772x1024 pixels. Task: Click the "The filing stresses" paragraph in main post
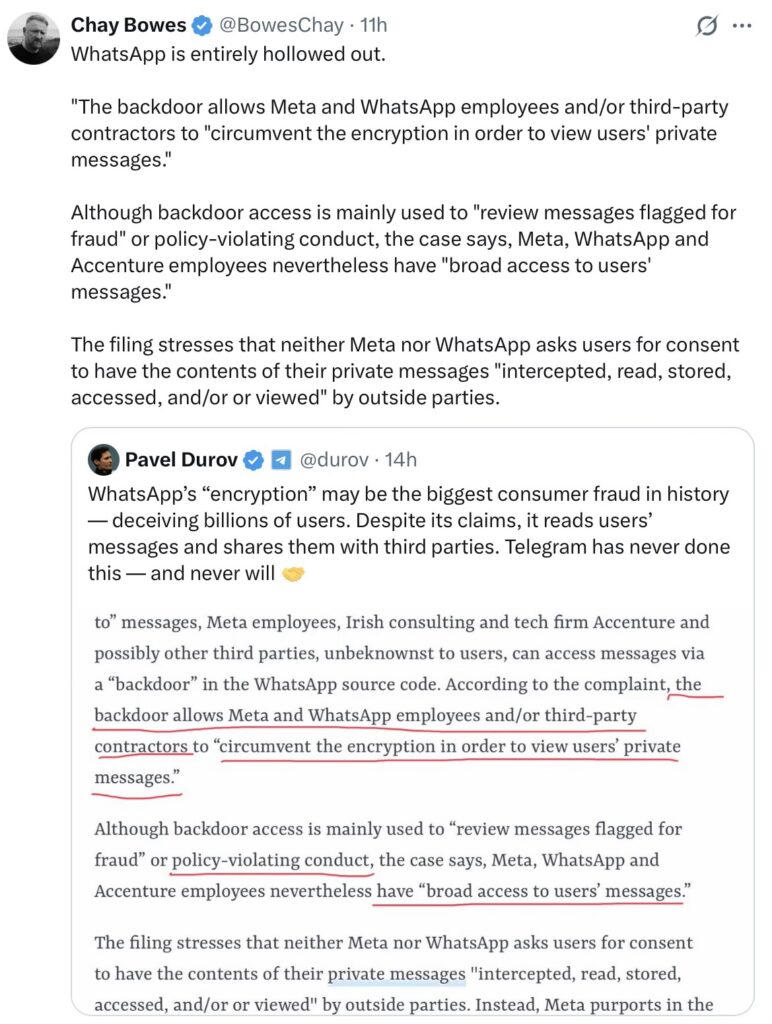[x=404, y=371]
